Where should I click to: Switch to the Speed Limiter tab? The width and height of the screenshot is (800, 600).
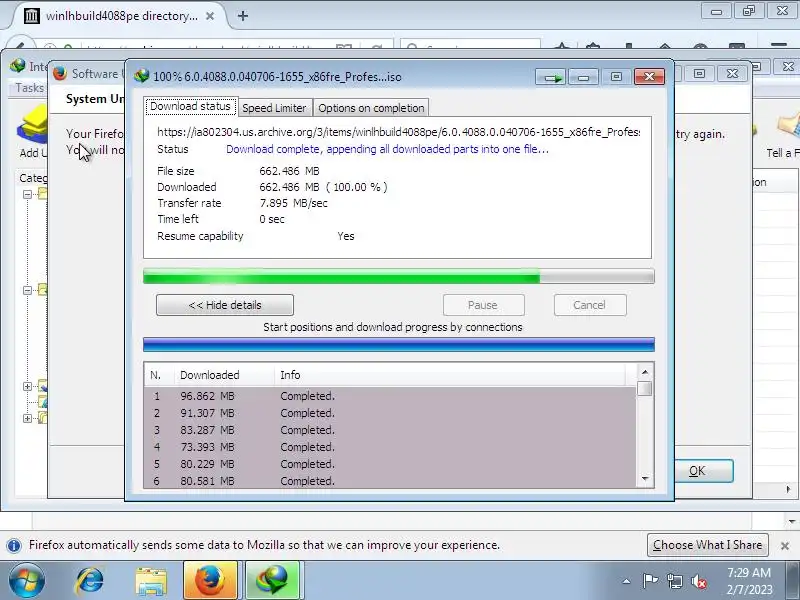pyautogui.click(x=274, y=108)
